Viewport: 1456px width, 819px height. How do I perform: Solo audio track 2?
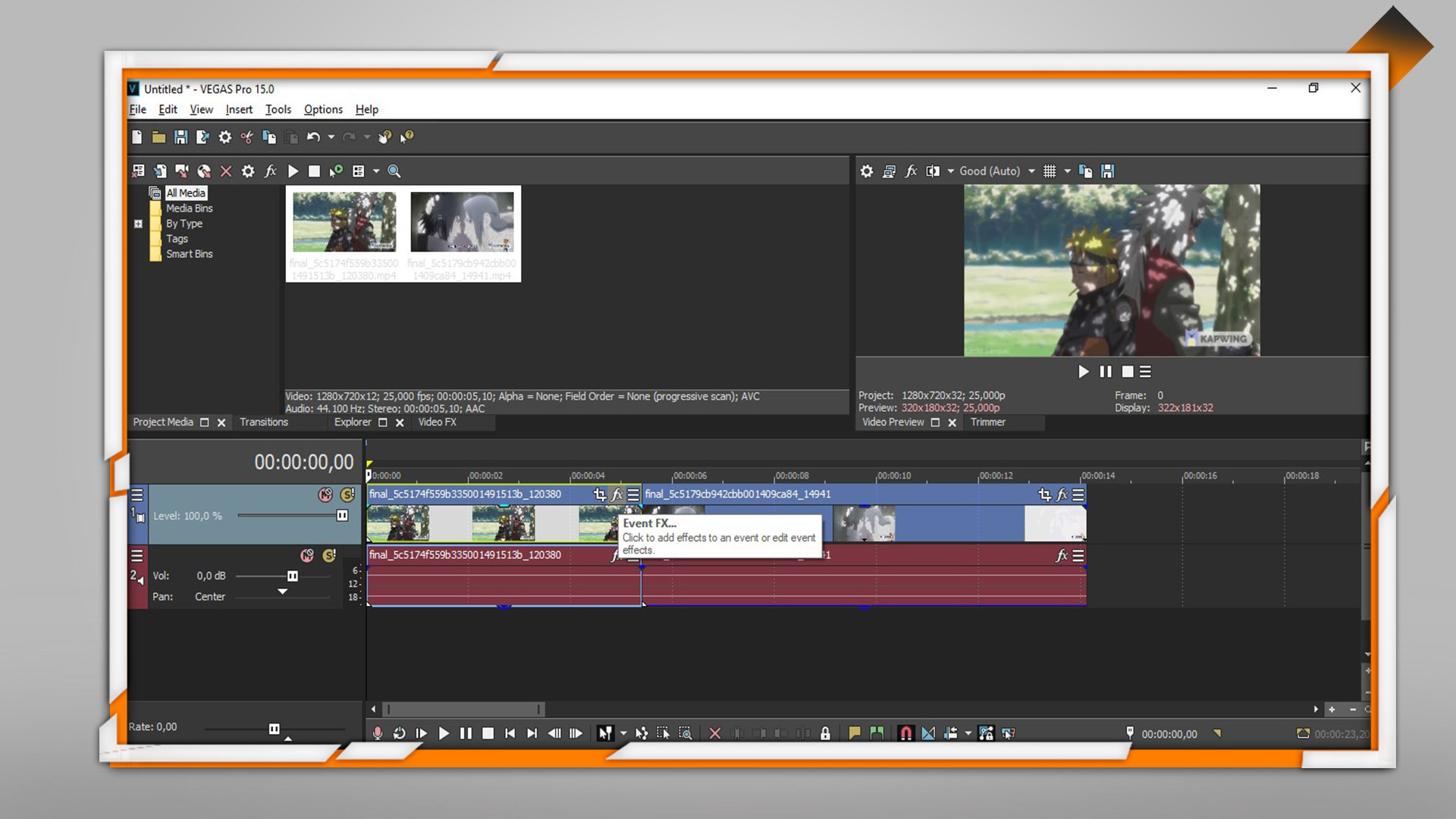pyautogui.click(x=329, y=555)
